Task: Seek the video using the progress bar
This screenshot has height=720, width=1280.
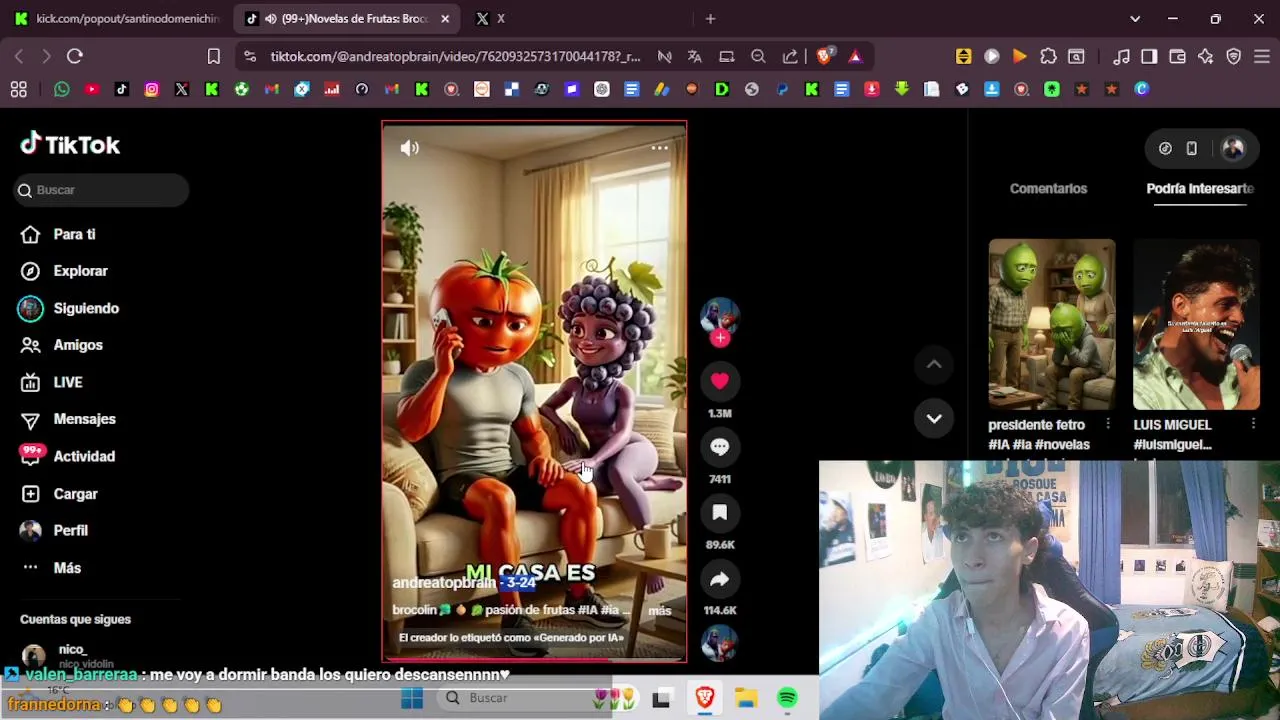Action: point(534,659)
